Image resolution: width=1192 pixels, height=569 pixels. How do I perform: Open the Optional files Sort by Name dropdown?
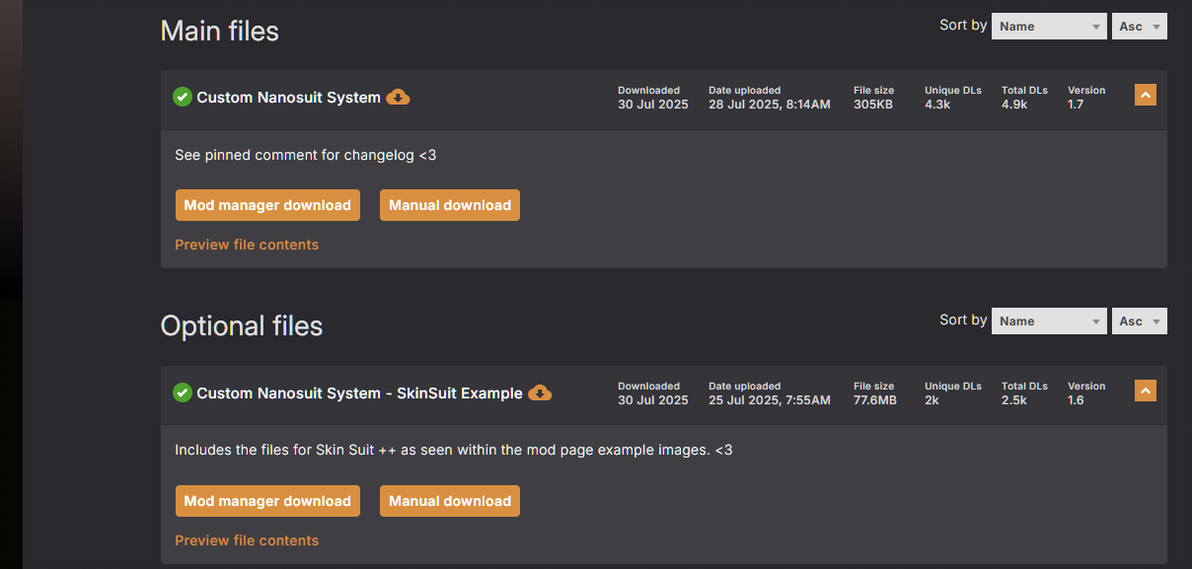[1048, 321]
